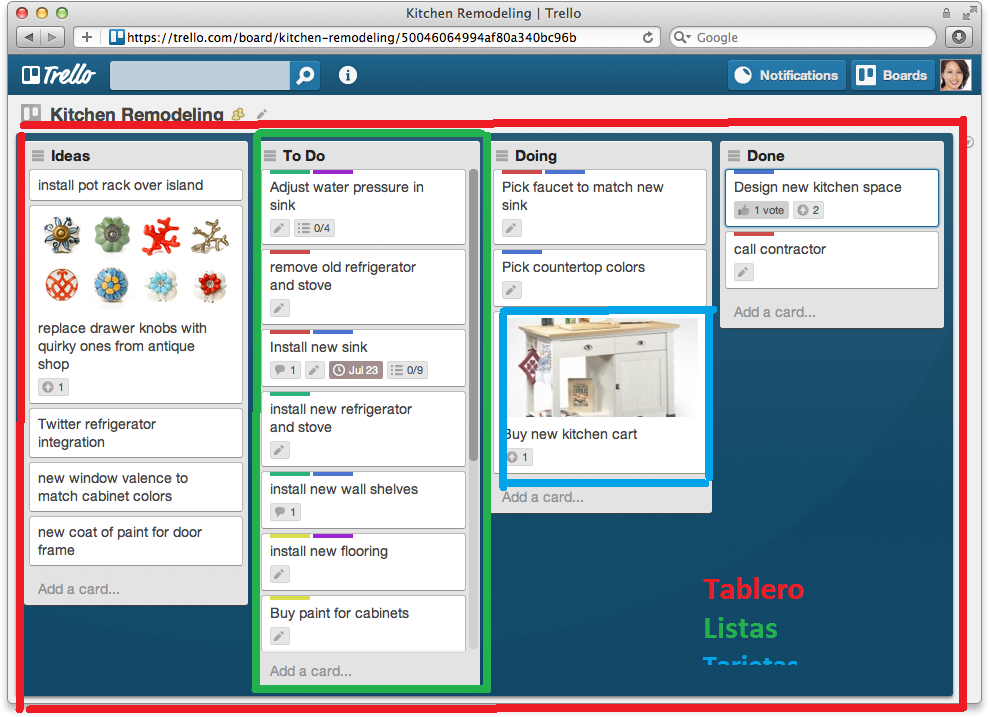Open the Notifications button
Screen dimensions: 989x717
point(787,75)
